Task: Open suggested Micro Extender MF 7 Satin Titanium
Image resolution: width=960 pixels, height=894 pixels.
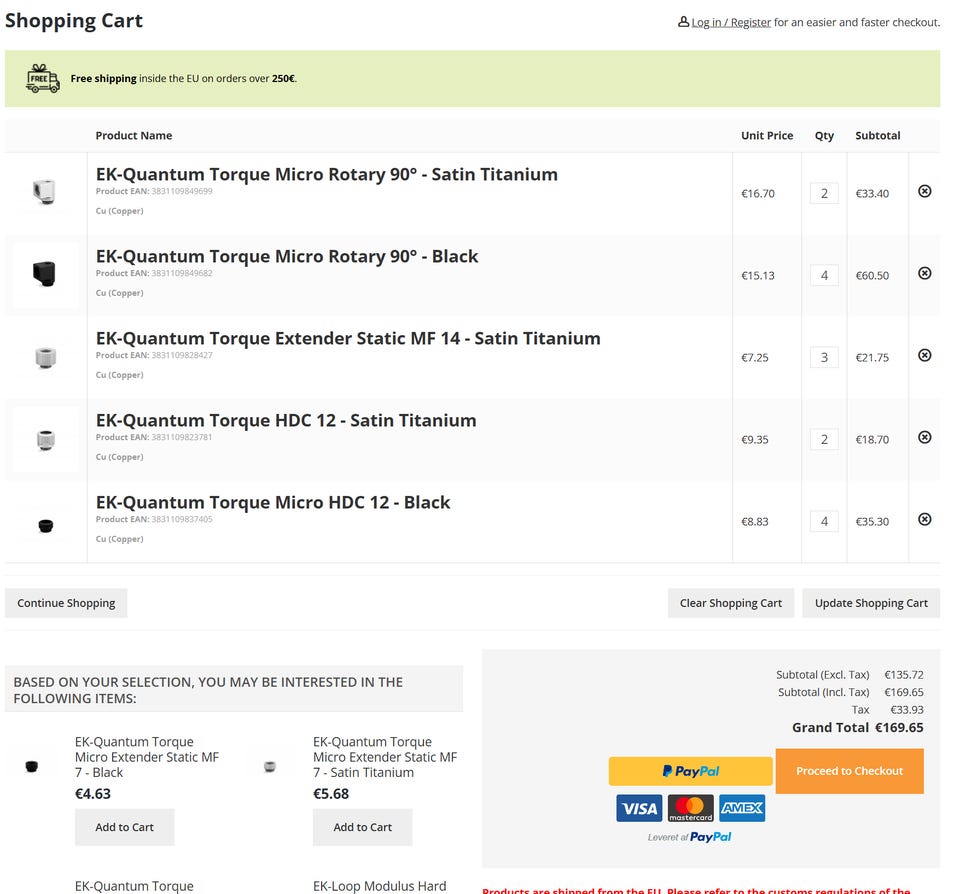Action: (384, 757)
